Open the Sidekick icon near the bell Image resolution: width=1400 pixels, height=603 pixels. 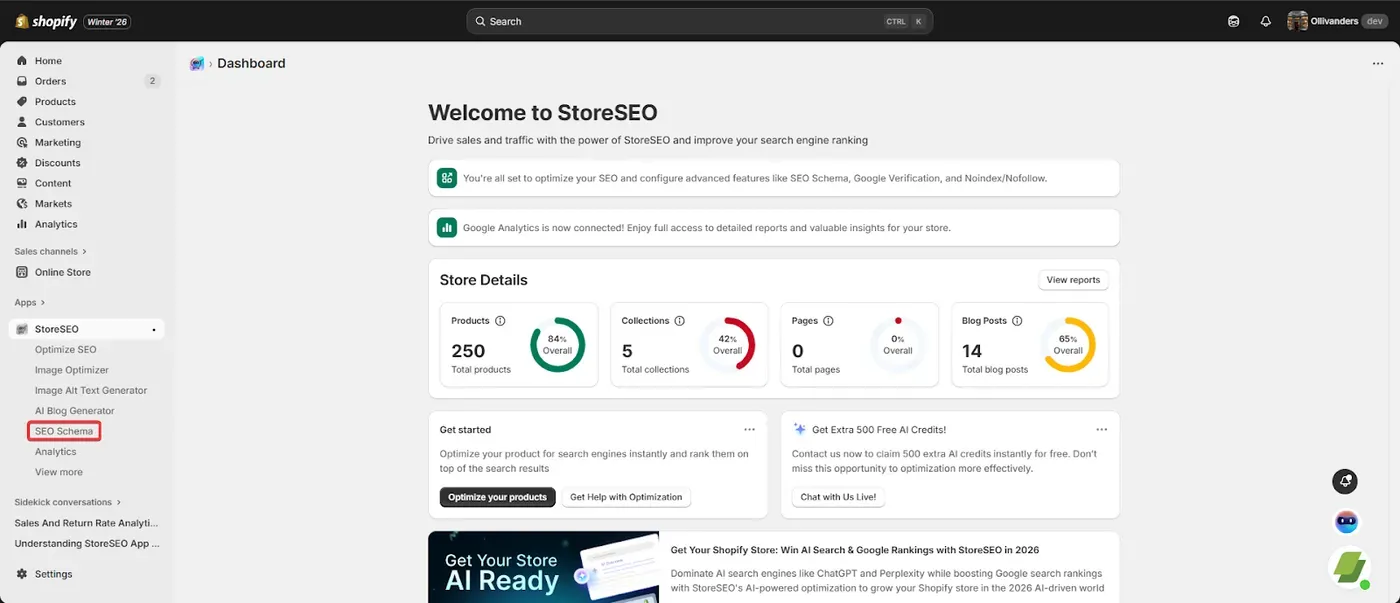click(x=1234, y=21)
